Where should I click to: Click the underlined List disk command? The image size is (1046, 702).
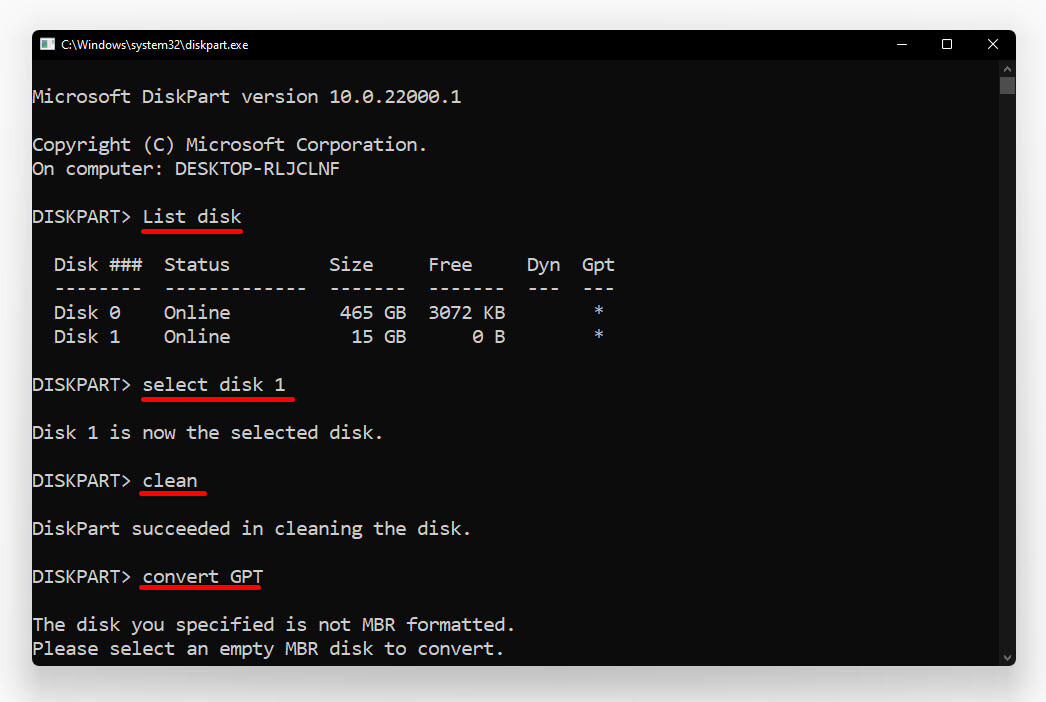[x=191, y=216]
